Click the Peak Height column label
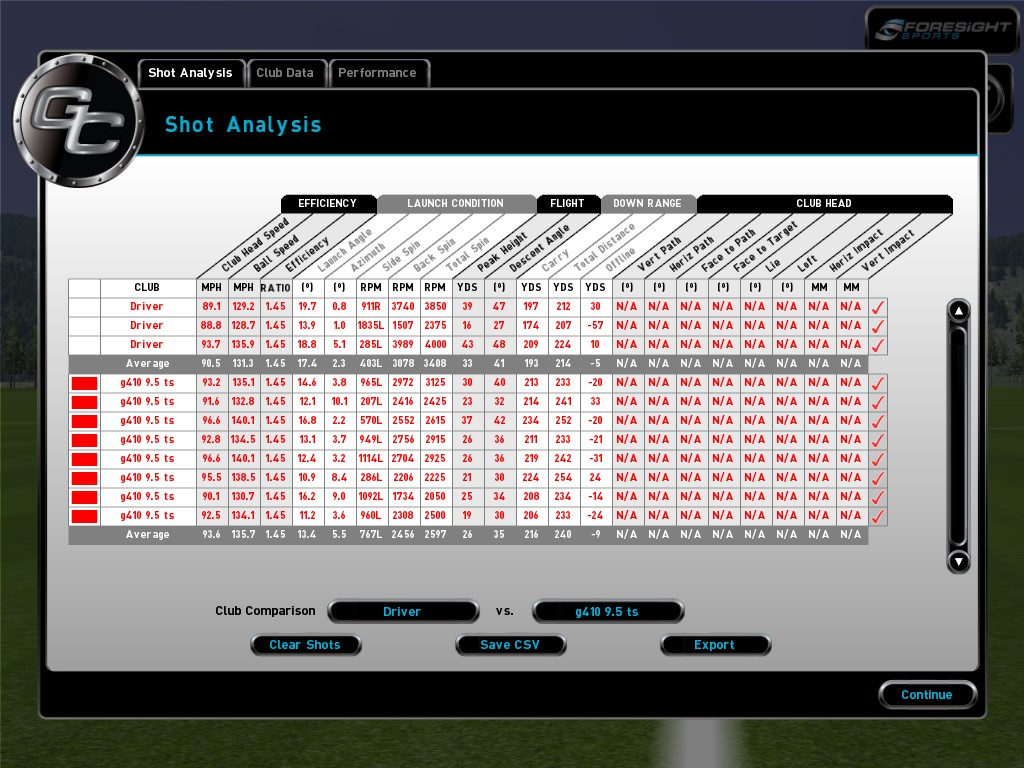1024x768 pixels. (502, 252)
